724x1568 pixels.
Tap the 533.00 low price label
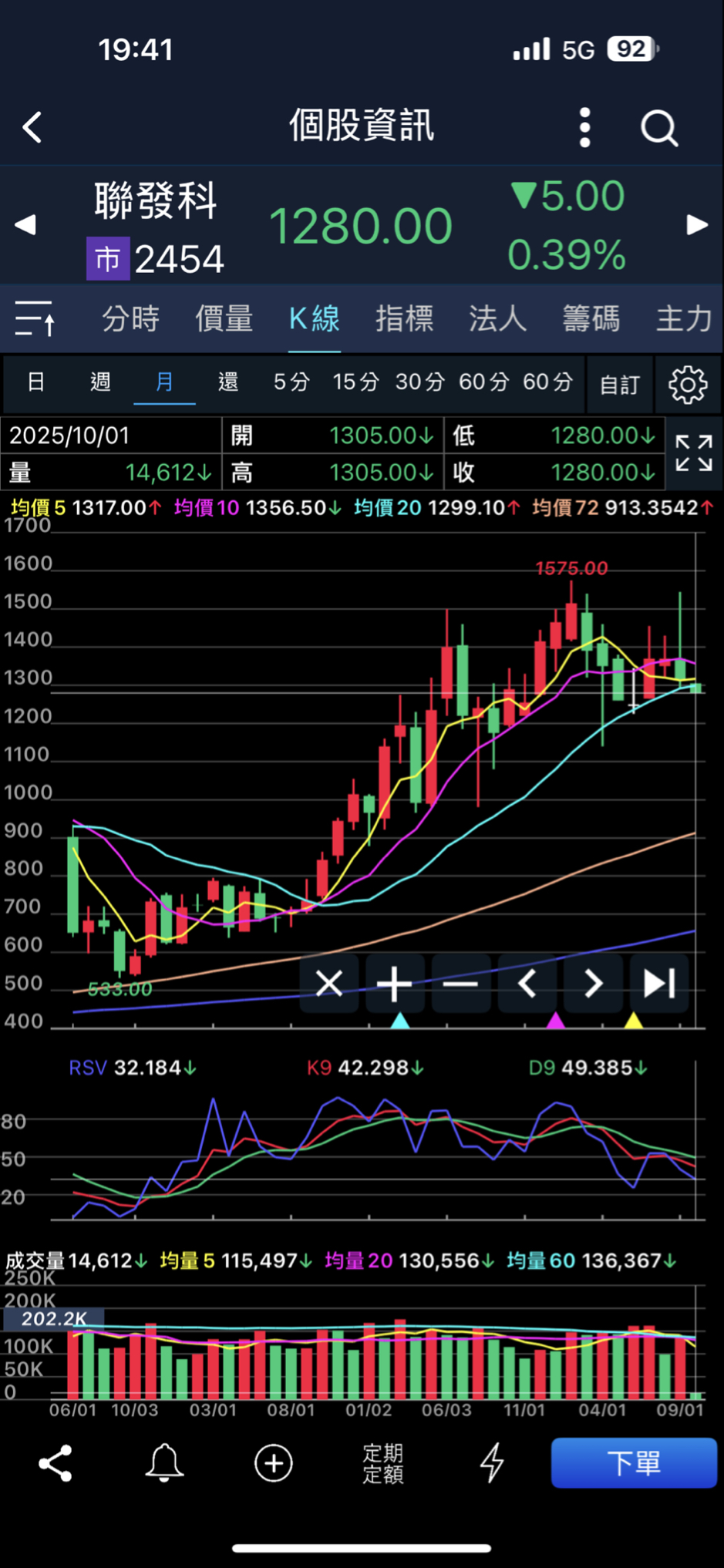[120, 989]
